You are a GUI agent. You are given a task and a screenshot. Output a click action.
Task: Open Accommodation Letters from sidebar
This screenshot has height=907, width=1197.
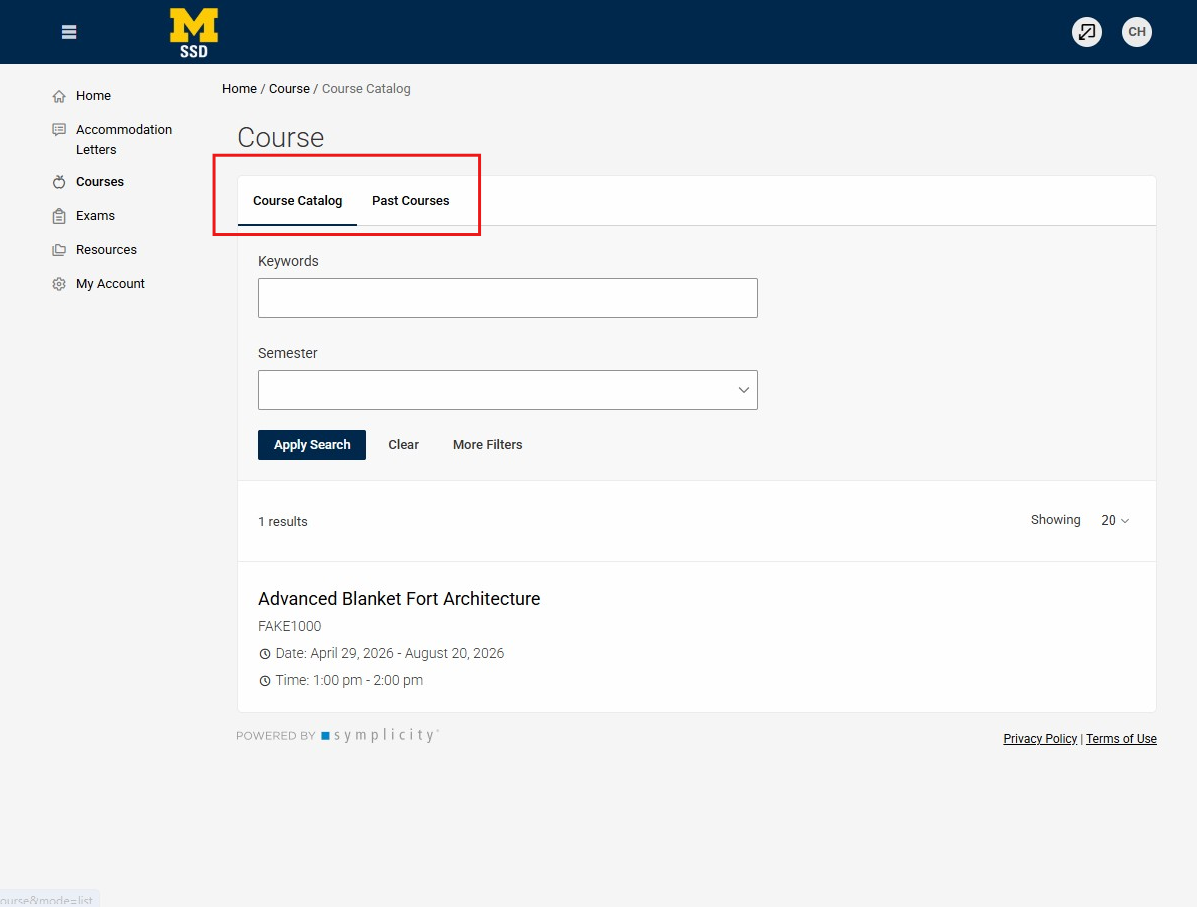(124, 140)
